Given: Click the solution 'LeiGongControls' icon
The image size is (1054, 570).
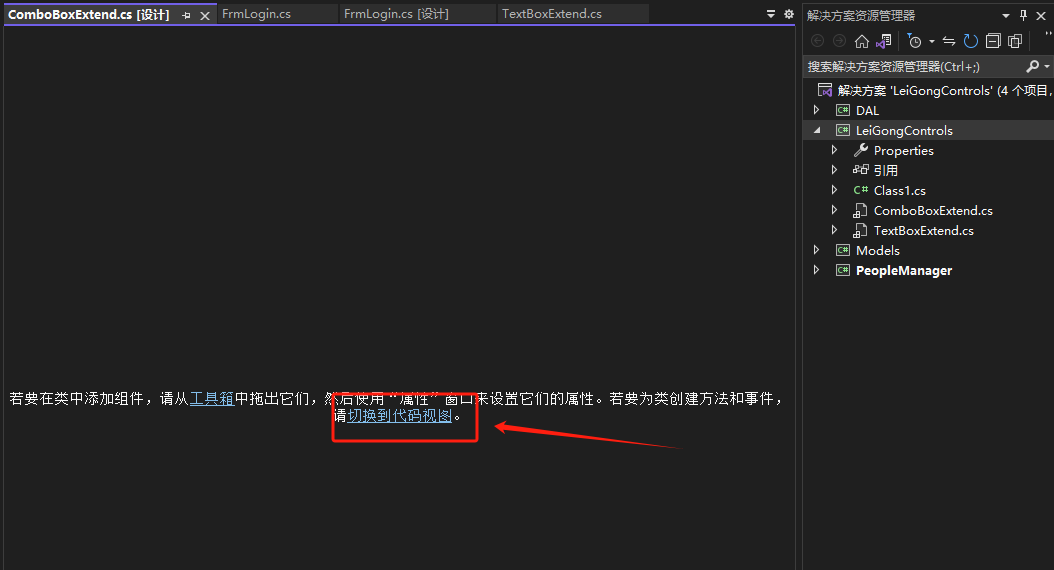Looking at the screenshot, I should click(824, 90).
